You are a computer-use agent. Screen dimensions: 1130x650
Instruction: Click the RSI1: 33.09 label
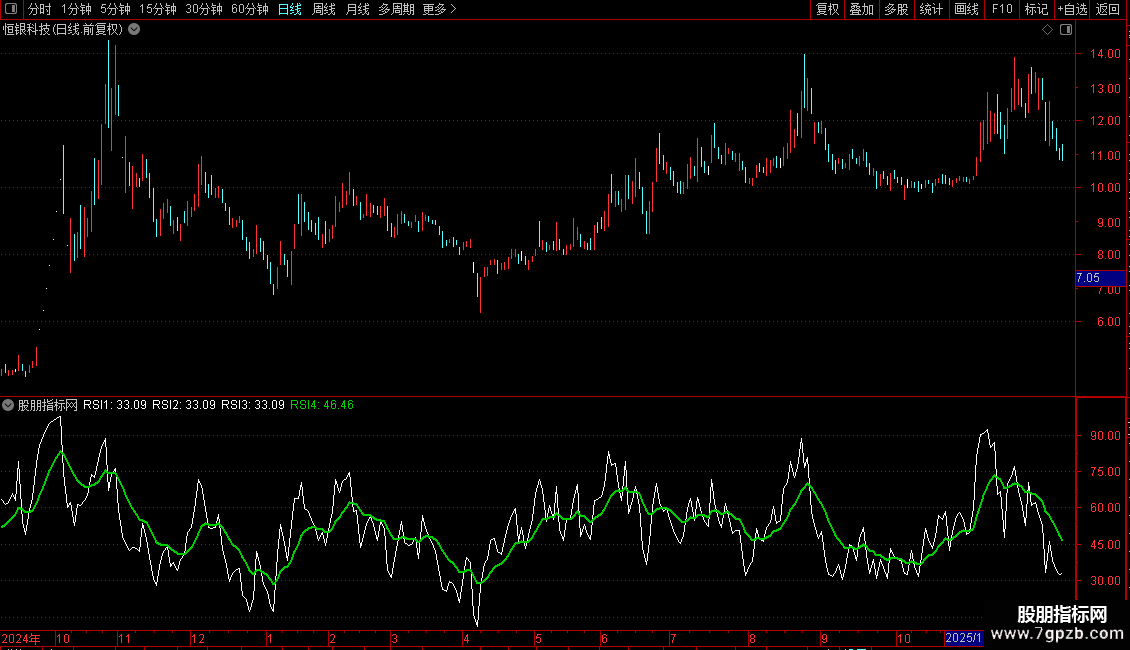click(115, 405)
